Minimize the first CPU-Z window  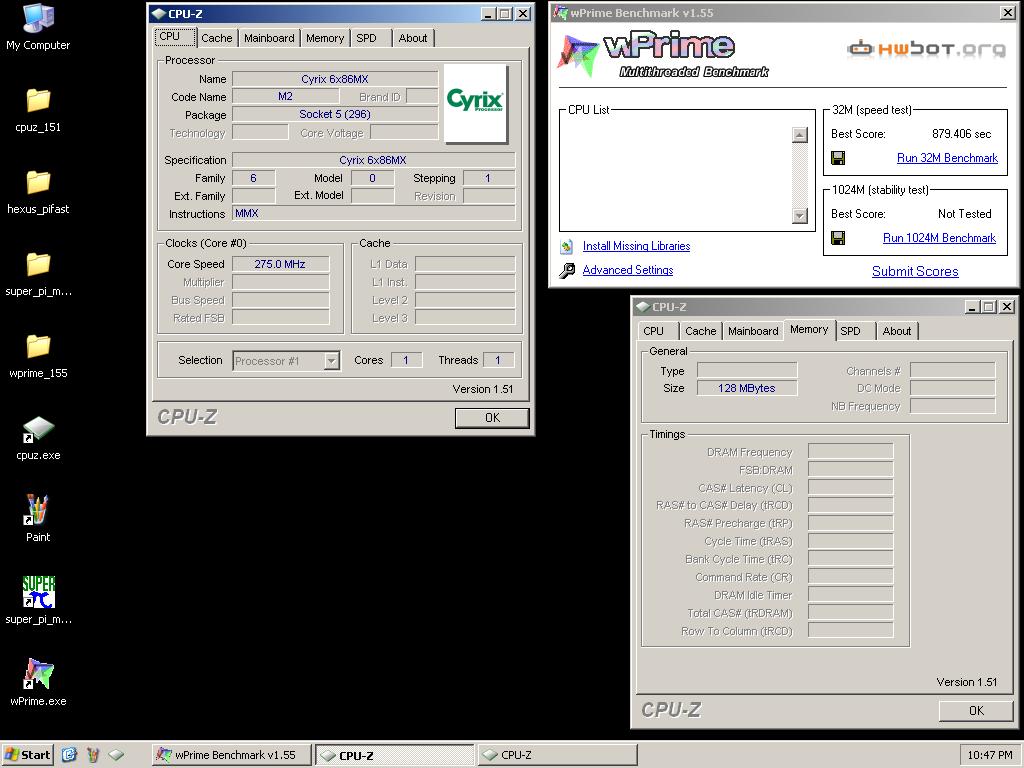point(488,14)
